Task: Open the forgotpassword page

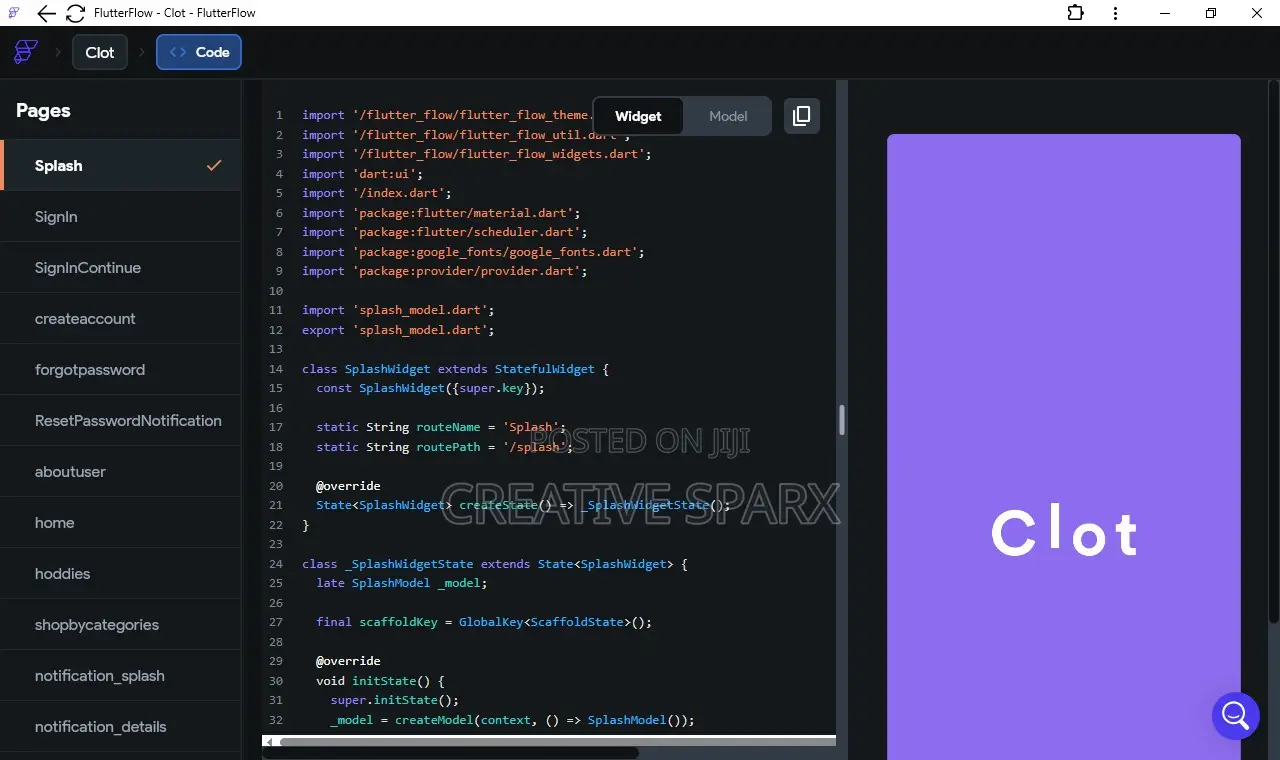Action: [121, 369]
